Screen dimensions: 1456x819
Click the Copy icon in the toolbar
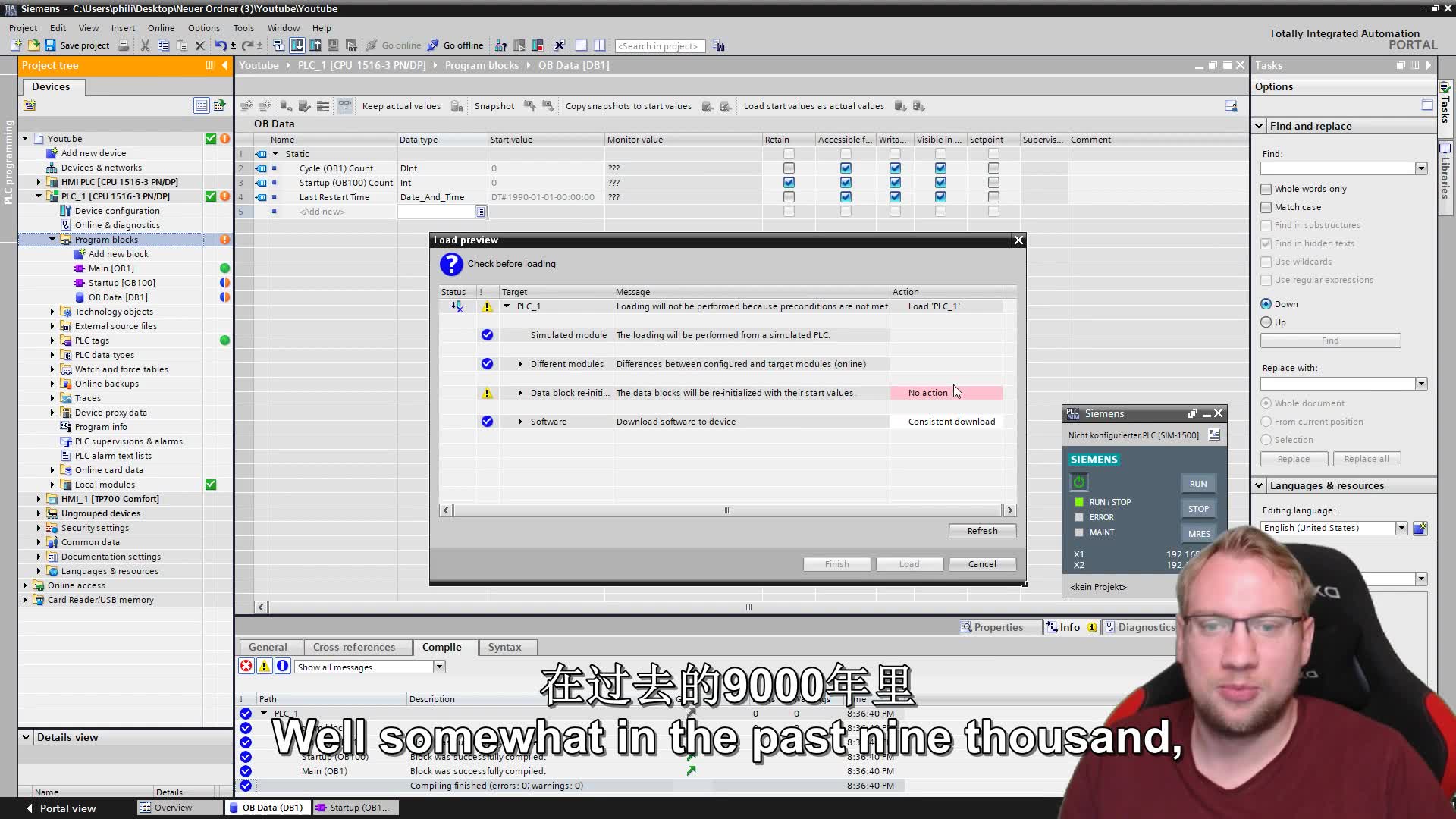163,45
